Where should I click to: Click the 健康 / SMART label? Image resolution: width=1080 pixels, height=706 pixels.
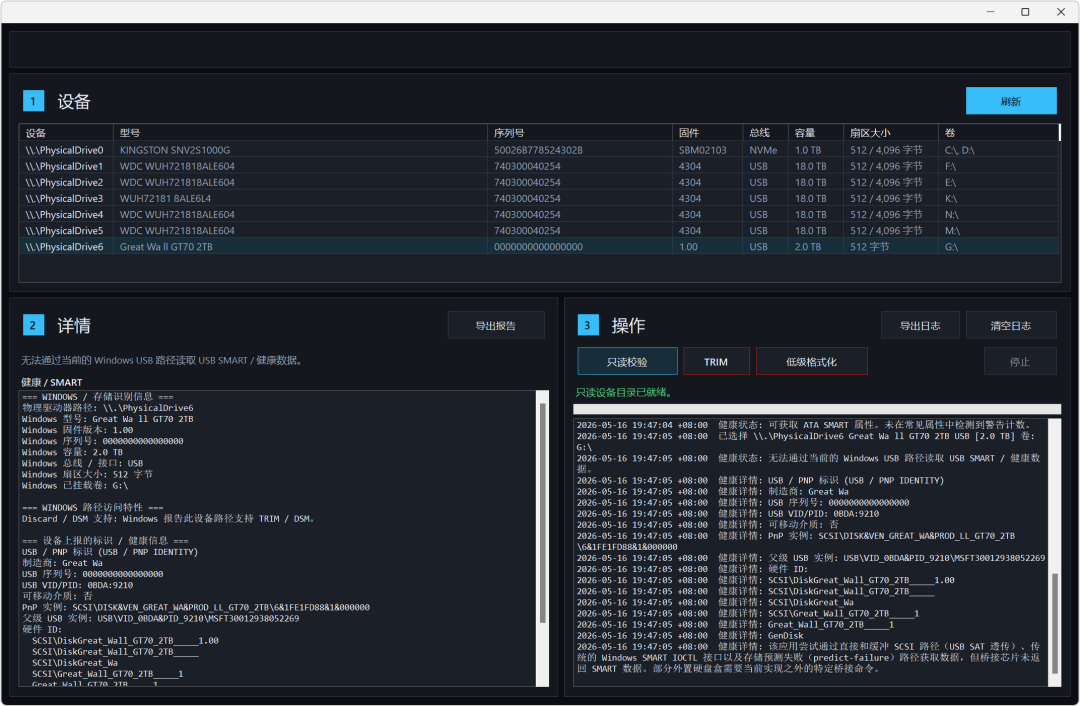click(x=52, y=382)
